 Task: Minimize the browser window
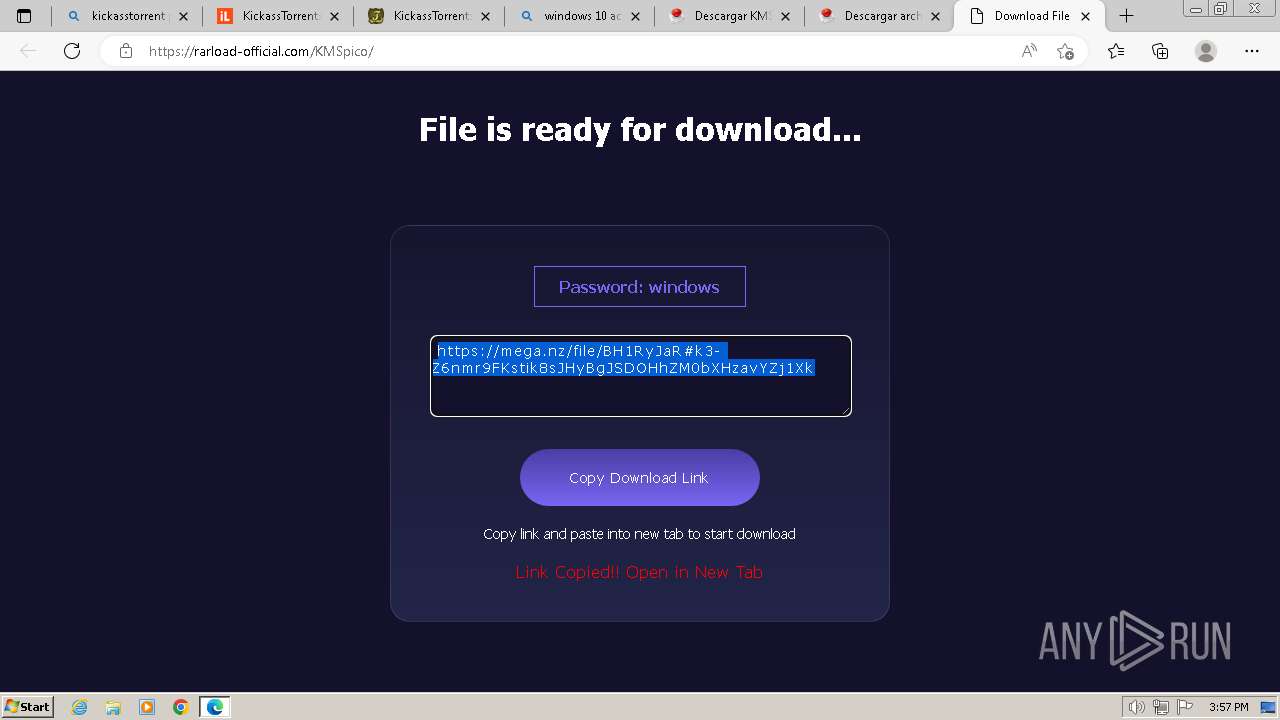(x=1196, y=9)
